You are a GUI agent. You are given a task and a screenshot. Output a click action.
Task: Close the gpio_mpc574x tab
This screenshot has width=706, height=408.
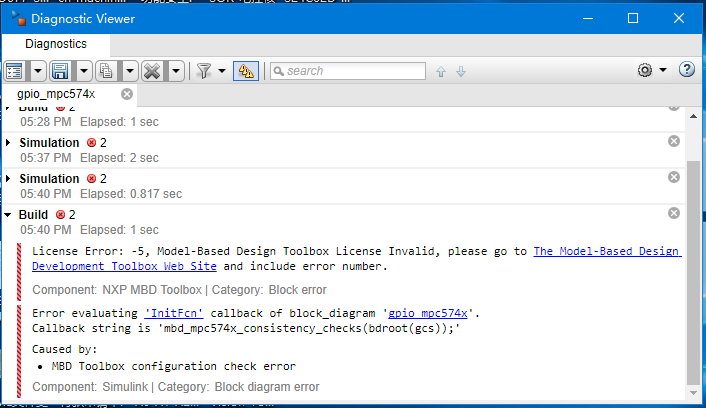click(x=127, y=94)
